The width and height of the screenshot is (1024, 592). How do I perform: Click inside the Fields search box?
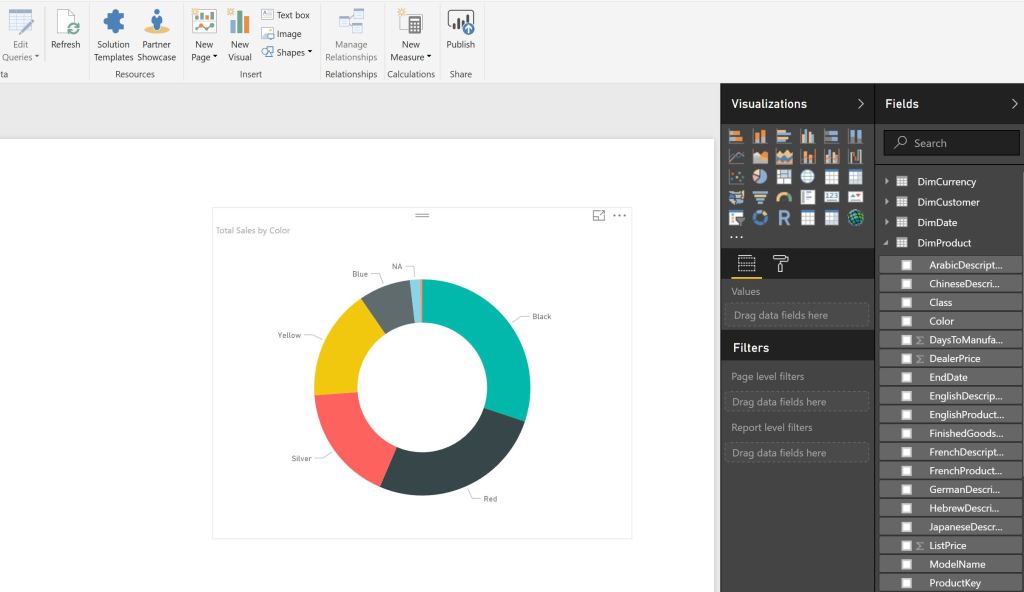click(950, 142)
